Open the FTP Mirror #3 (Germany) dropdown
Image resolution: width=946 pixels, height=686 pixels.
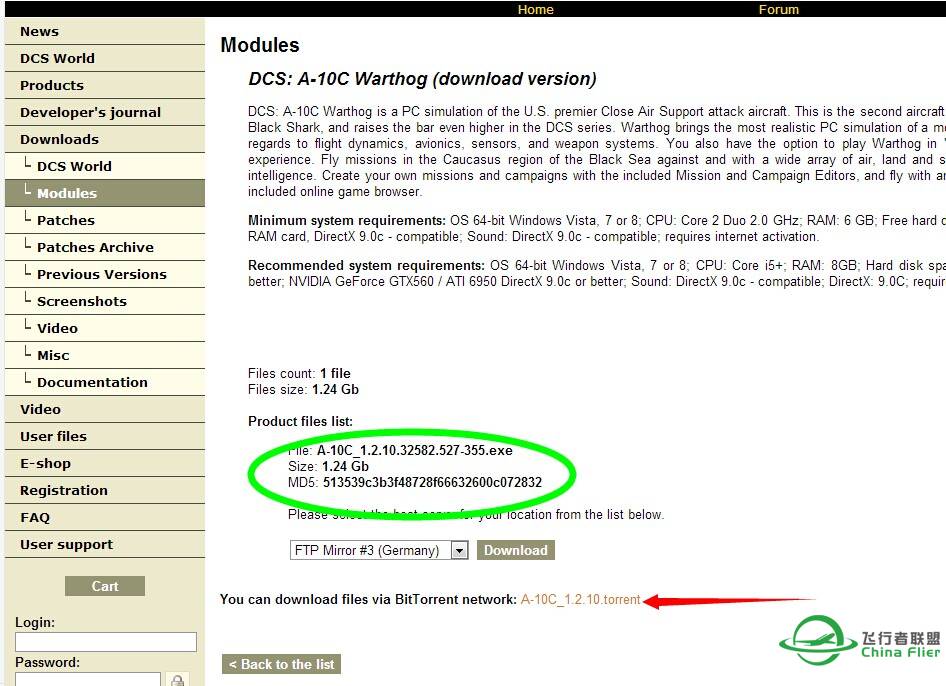[x=379, y=550]
